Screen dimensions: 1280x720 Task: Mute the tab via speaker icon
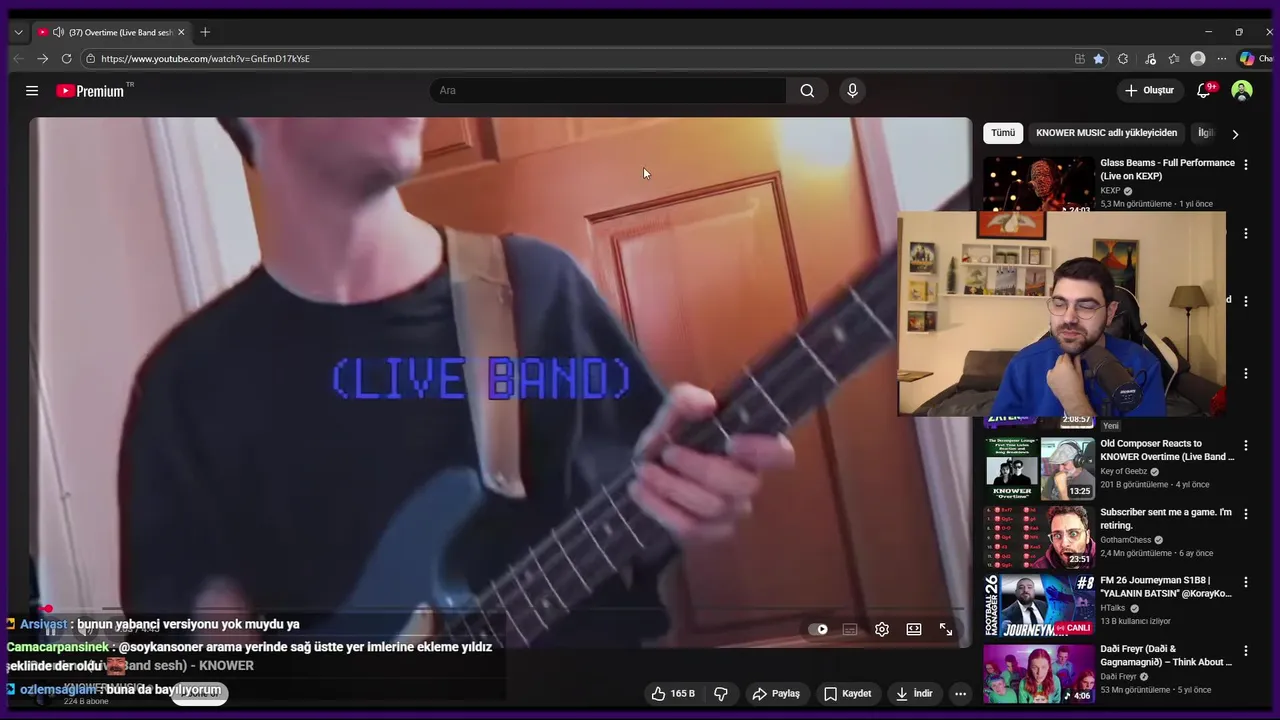click(x=58, y=32)
